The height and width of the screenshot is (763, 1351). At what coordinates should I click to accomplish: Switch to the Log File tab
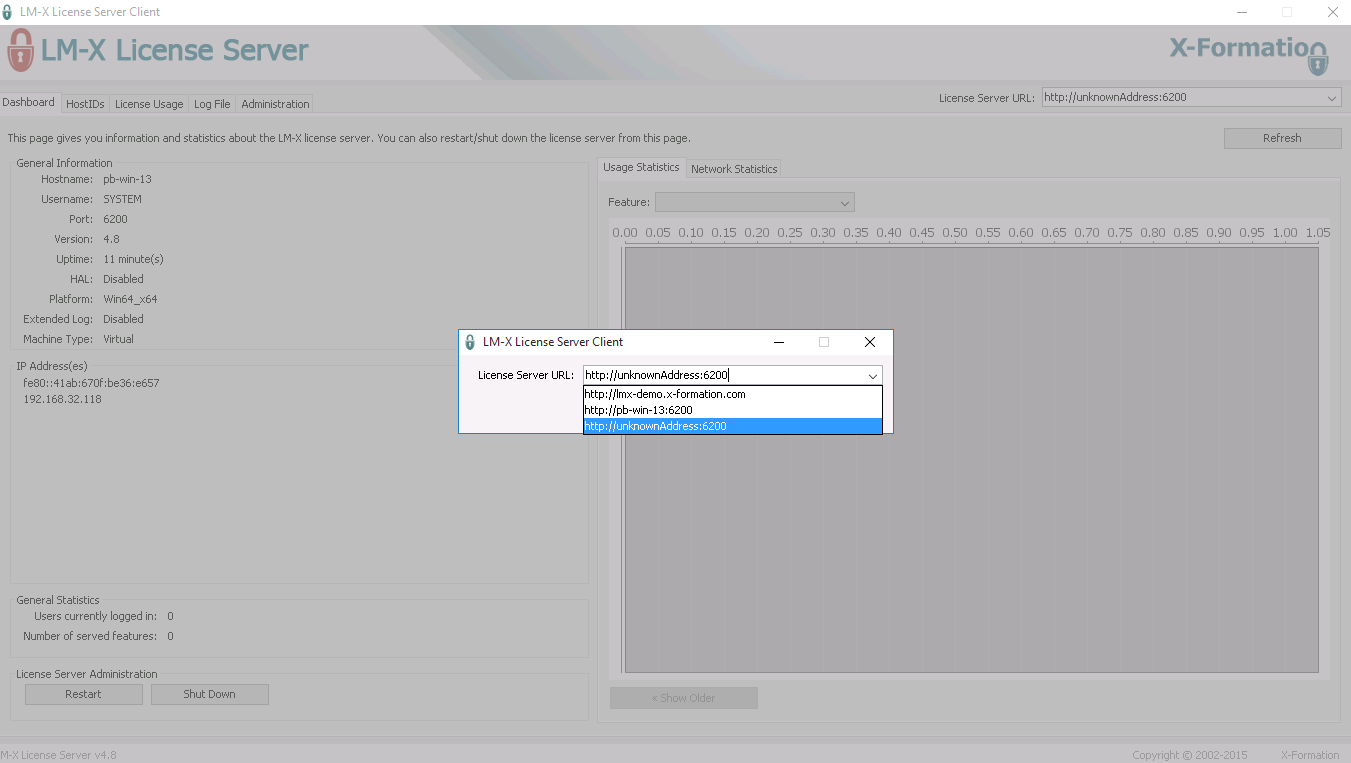(x=212, y=104)
